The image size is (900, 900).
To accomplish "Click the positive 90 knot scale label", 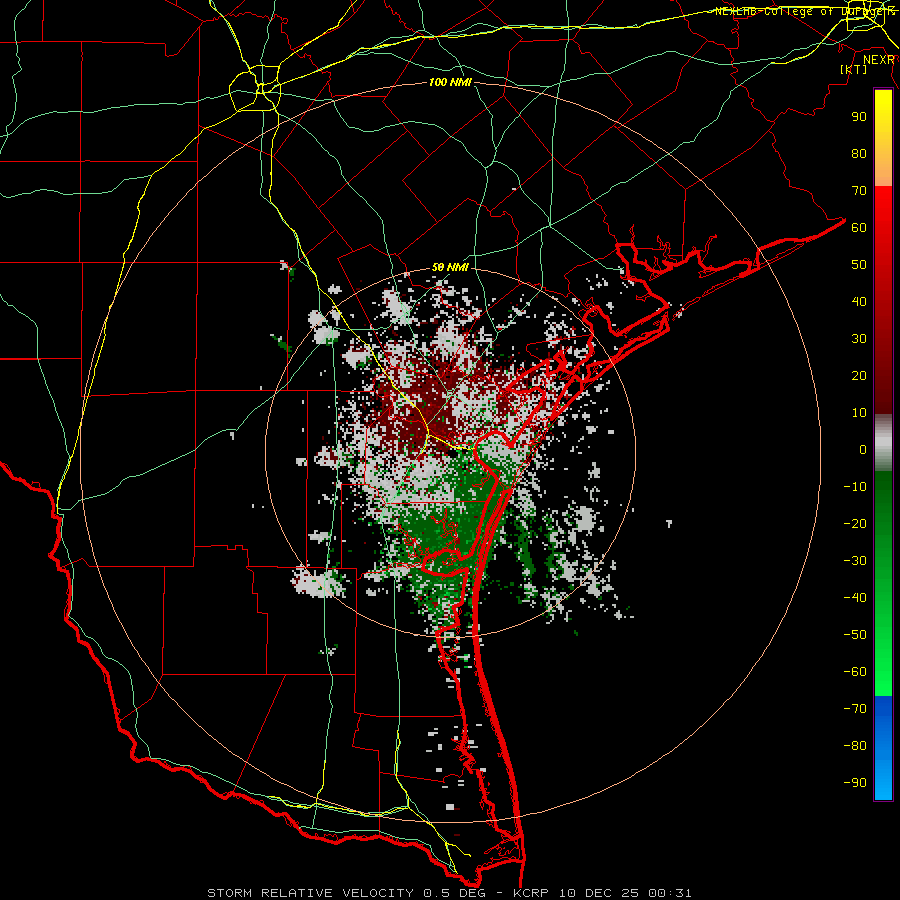I will [x=859, y=117].
